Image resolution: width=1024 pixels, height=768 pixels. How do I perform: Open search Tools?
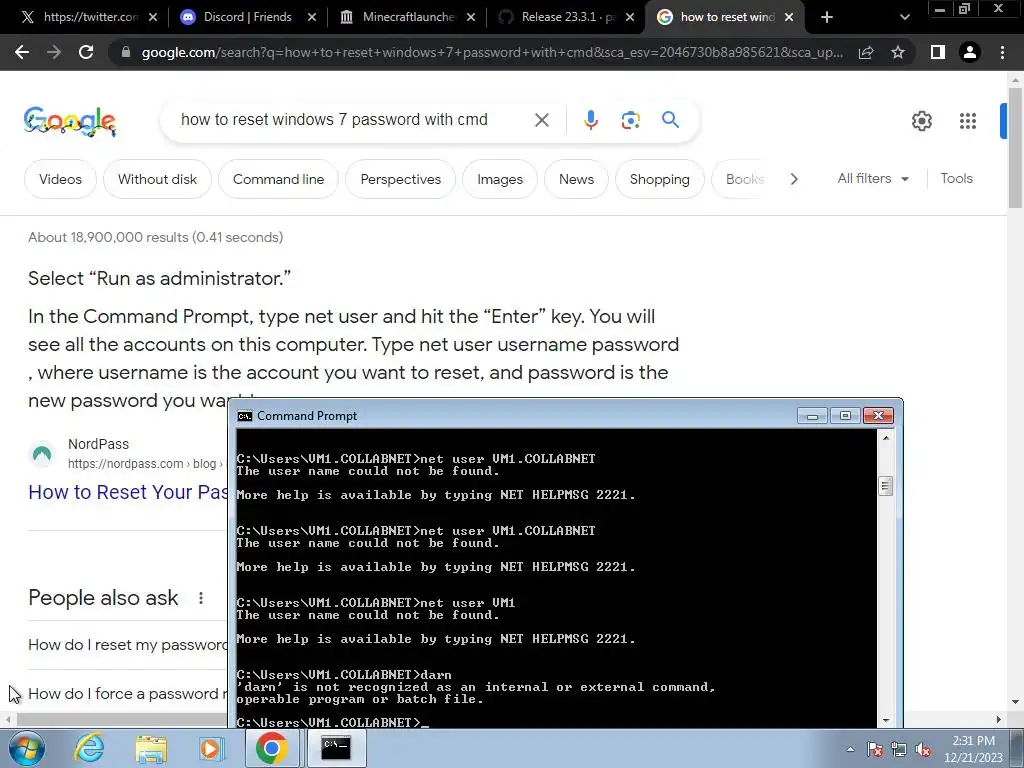[x=956, y=178]
